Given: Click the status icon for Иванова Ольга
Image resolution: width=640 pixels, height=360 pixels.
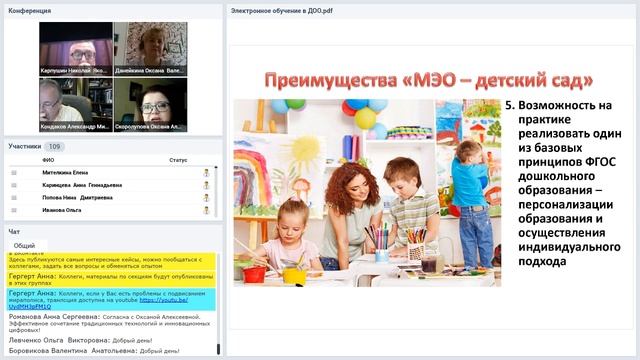Looking at the screenshot, I should pyautogui.click(x=207, y=210).
